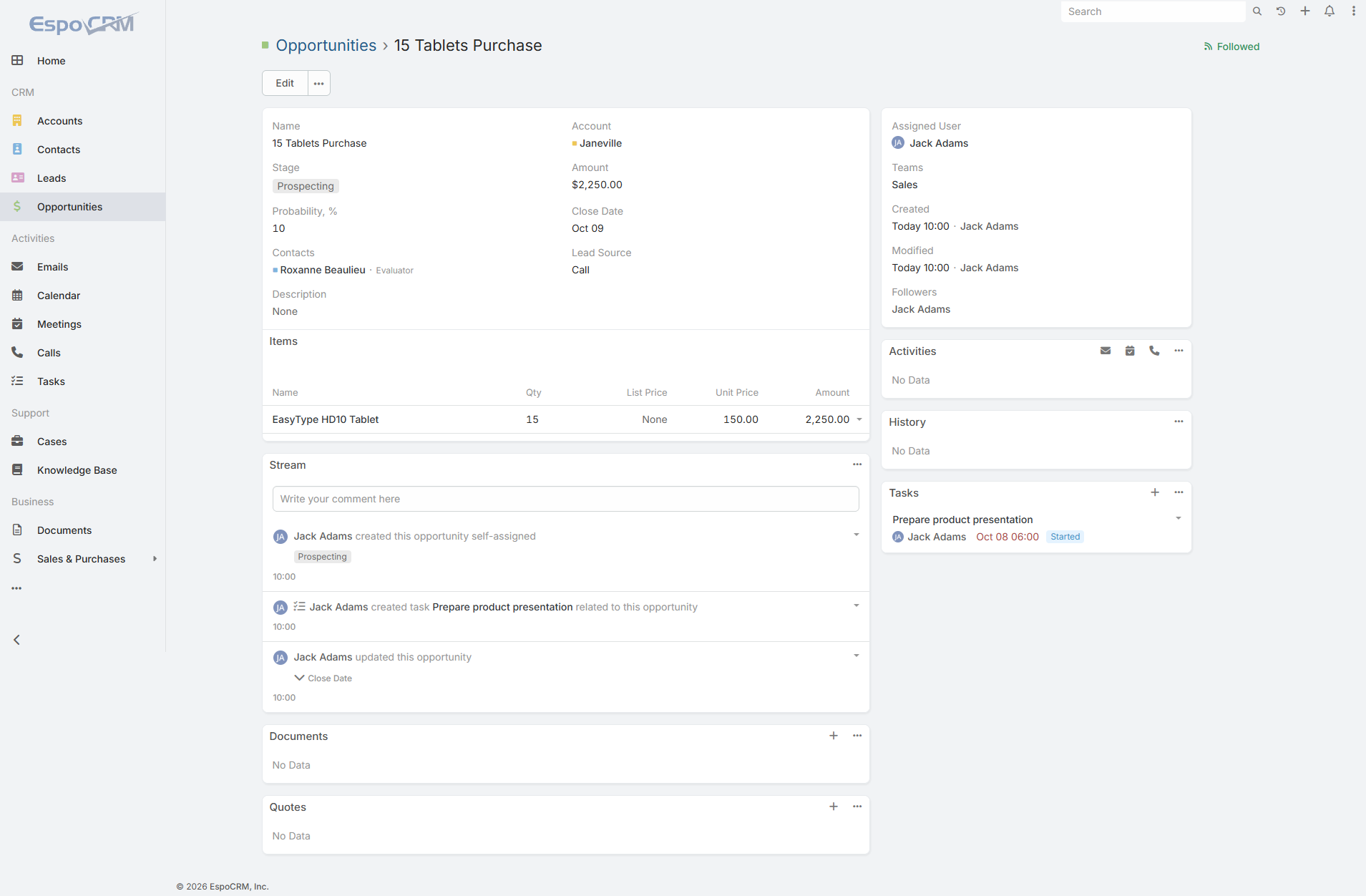Add a document with plus icon

(x=834, y=736)
